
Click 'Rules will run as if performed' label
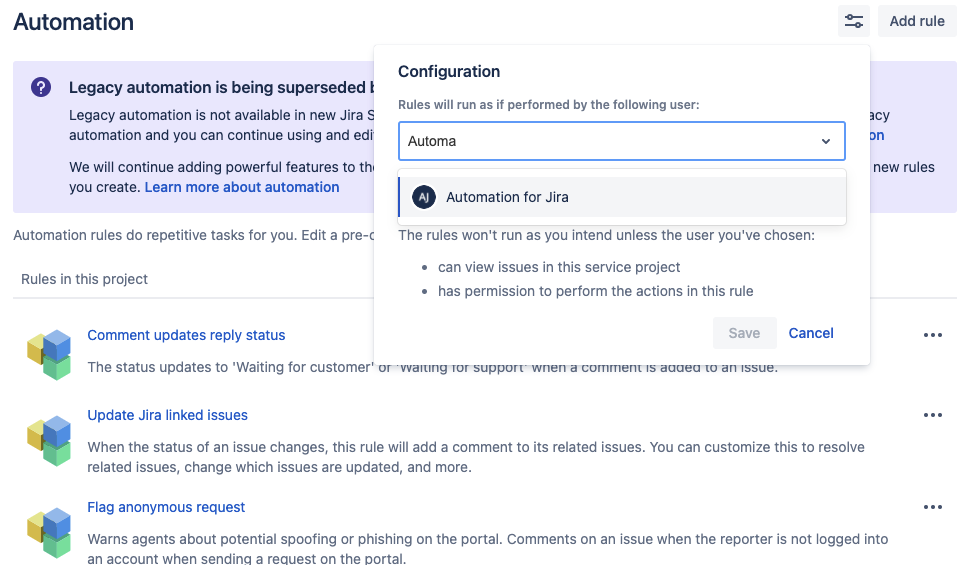click(x=549, y=105)
